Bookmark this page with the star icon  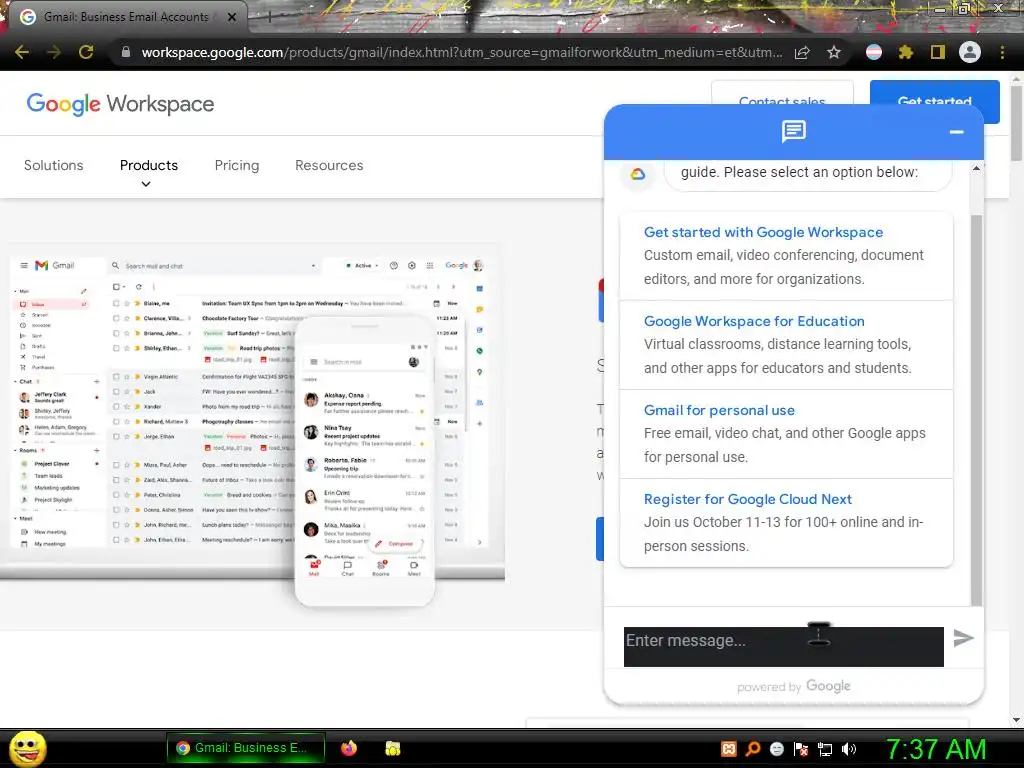click(834, 52)
